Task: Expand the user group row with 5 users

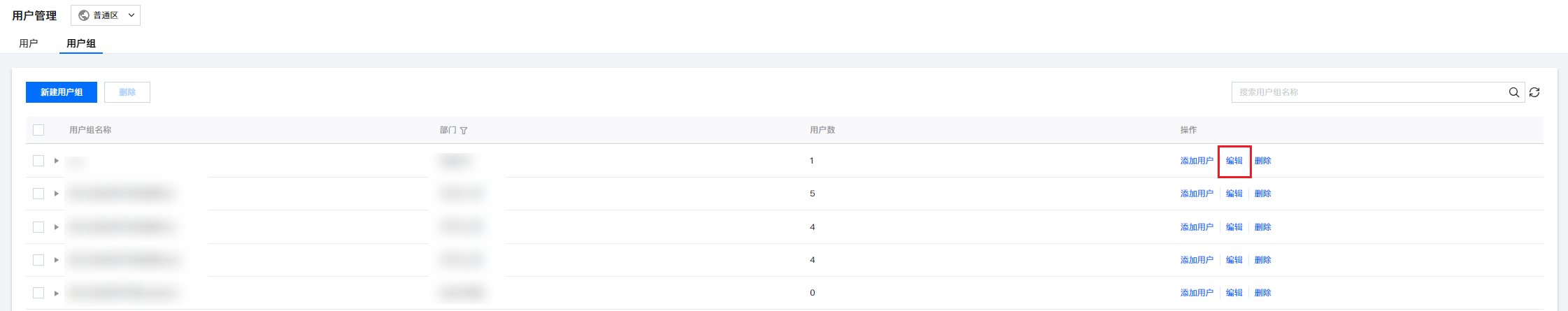Action: (57, 194)
